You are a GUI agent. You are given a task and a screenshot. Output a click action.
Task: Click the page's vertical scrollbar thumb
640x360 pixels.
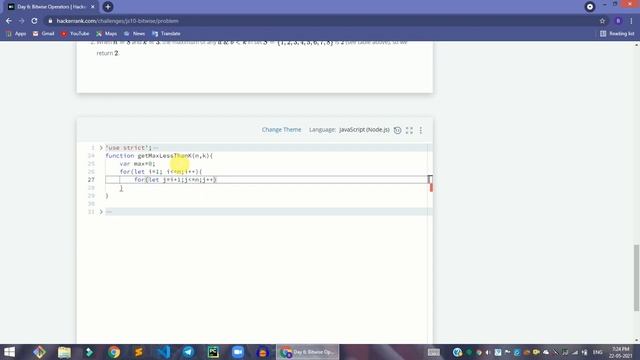tap(636, 278)
